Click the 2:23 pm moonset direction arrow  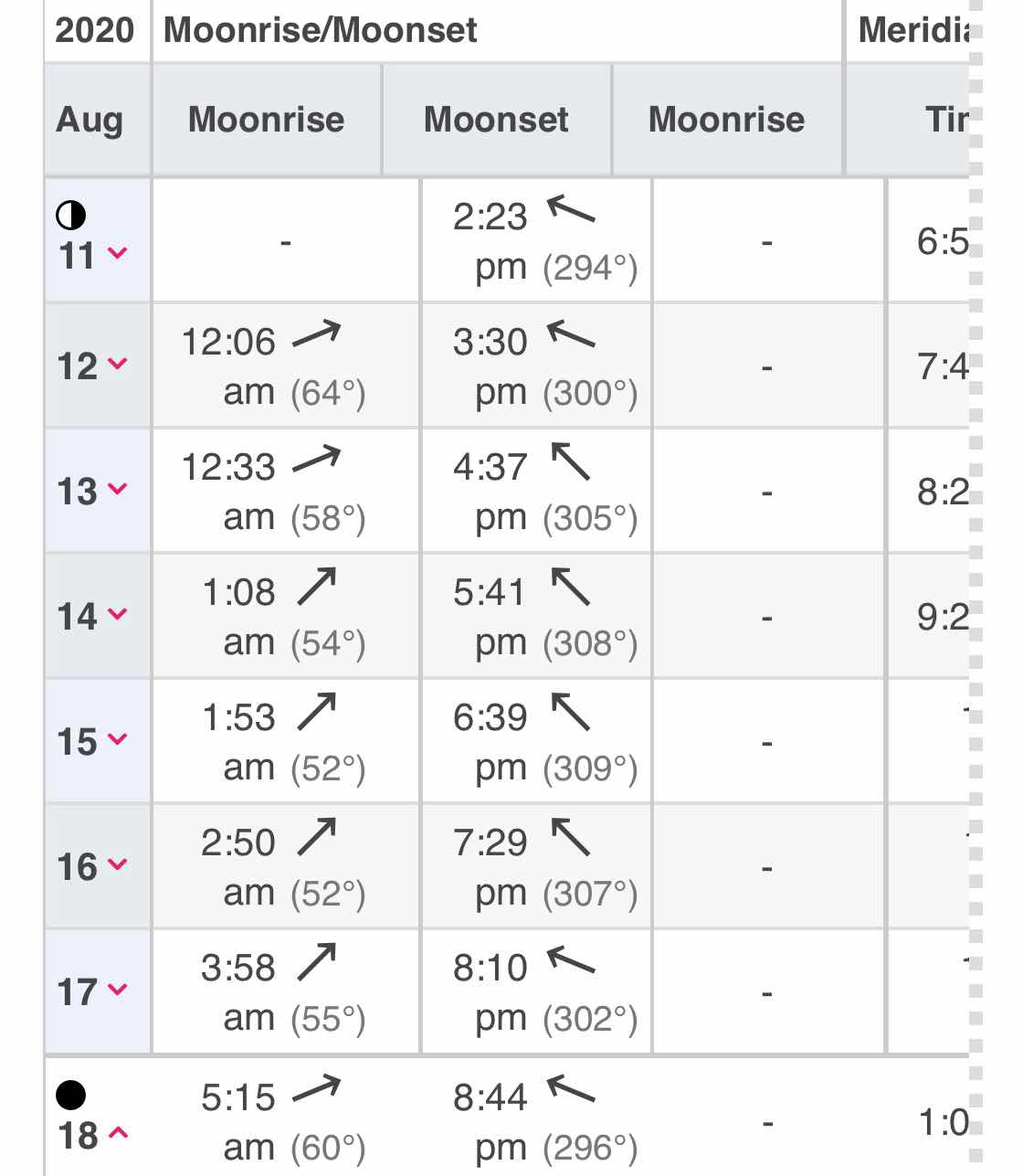click(571, 211)
